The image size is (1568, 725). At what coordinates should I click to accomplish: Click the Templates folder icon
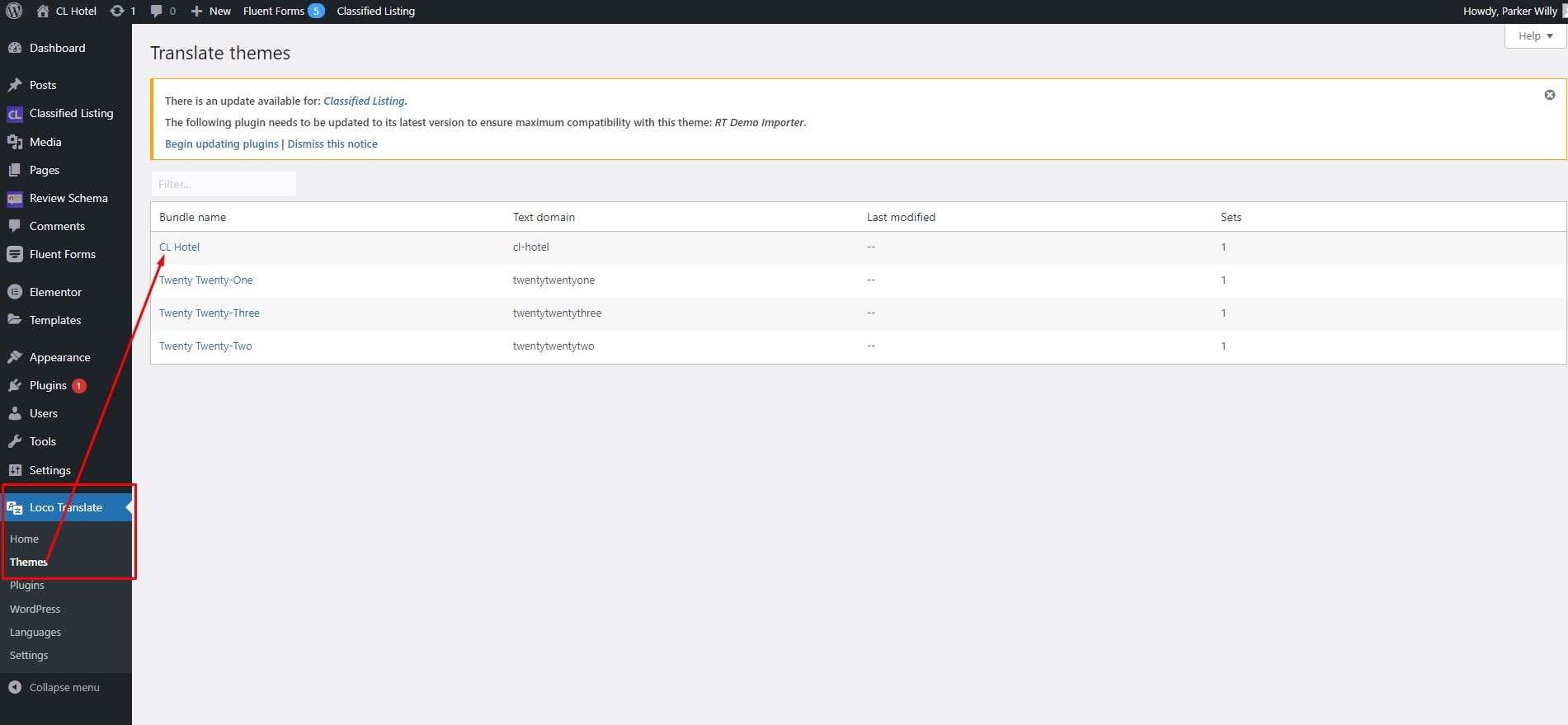tap(15, 320)
